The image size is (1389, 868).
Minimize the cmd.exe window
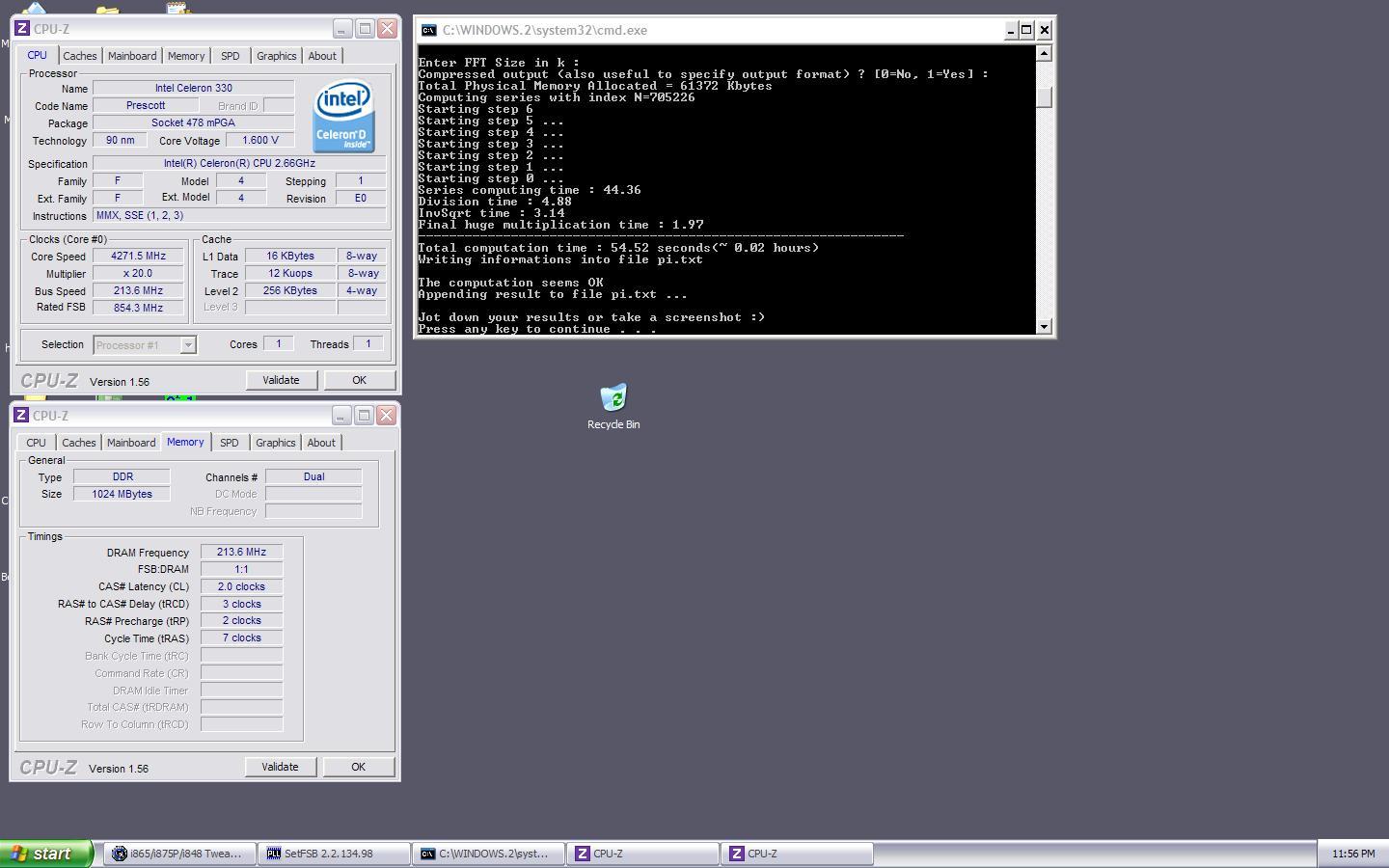tap(1011, 30)
